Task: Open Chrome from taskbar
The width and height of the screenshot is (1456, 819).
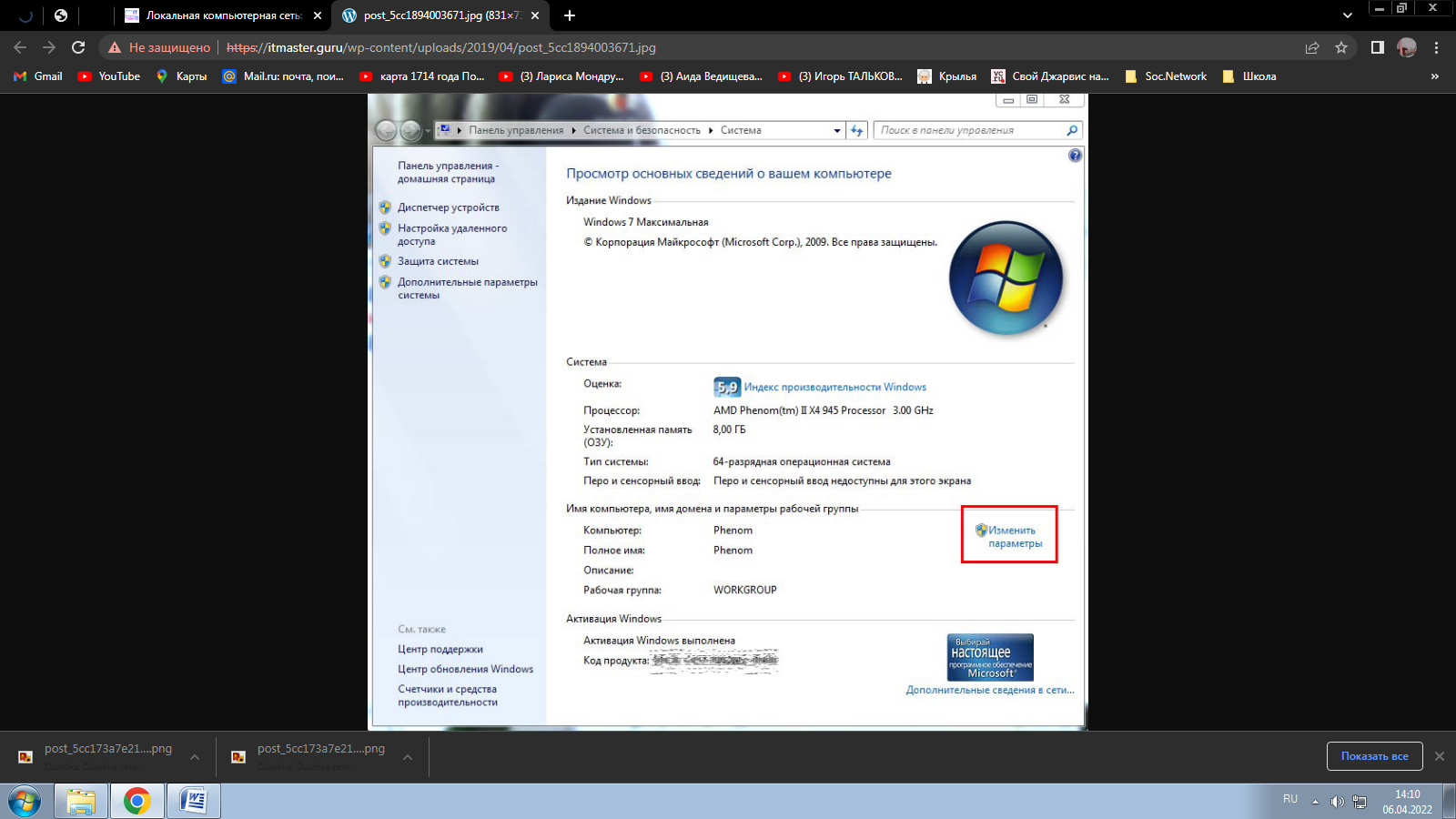Action: point(137,802)
